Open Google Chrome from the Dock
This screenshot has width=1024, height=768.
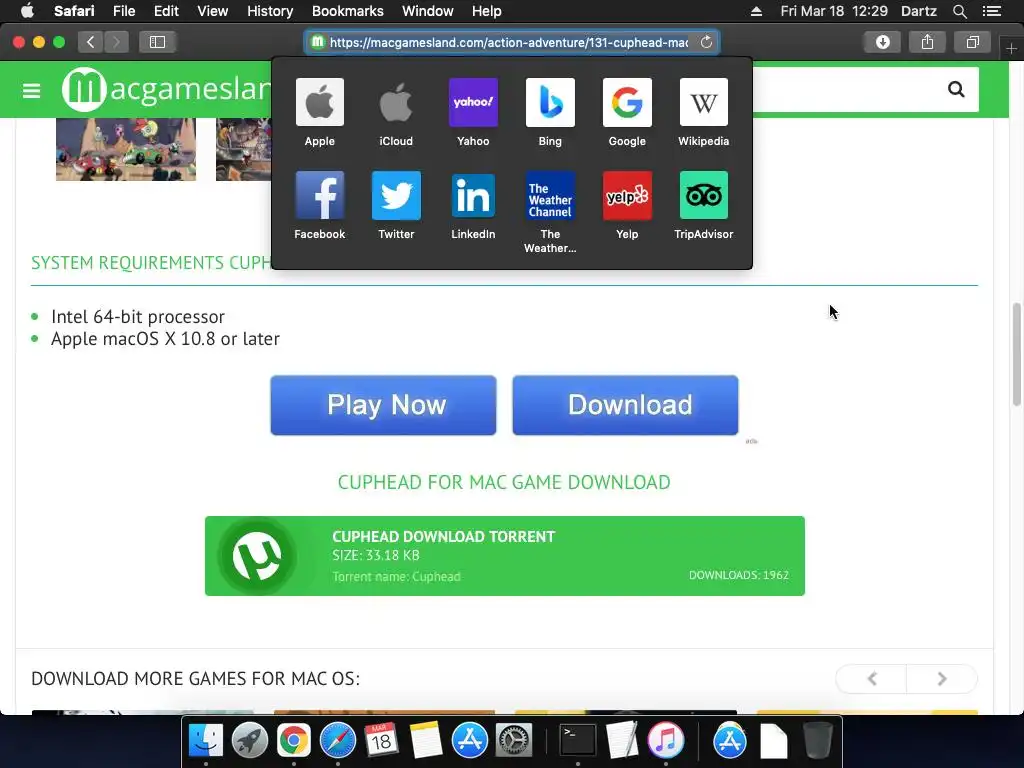pos(293,741)
